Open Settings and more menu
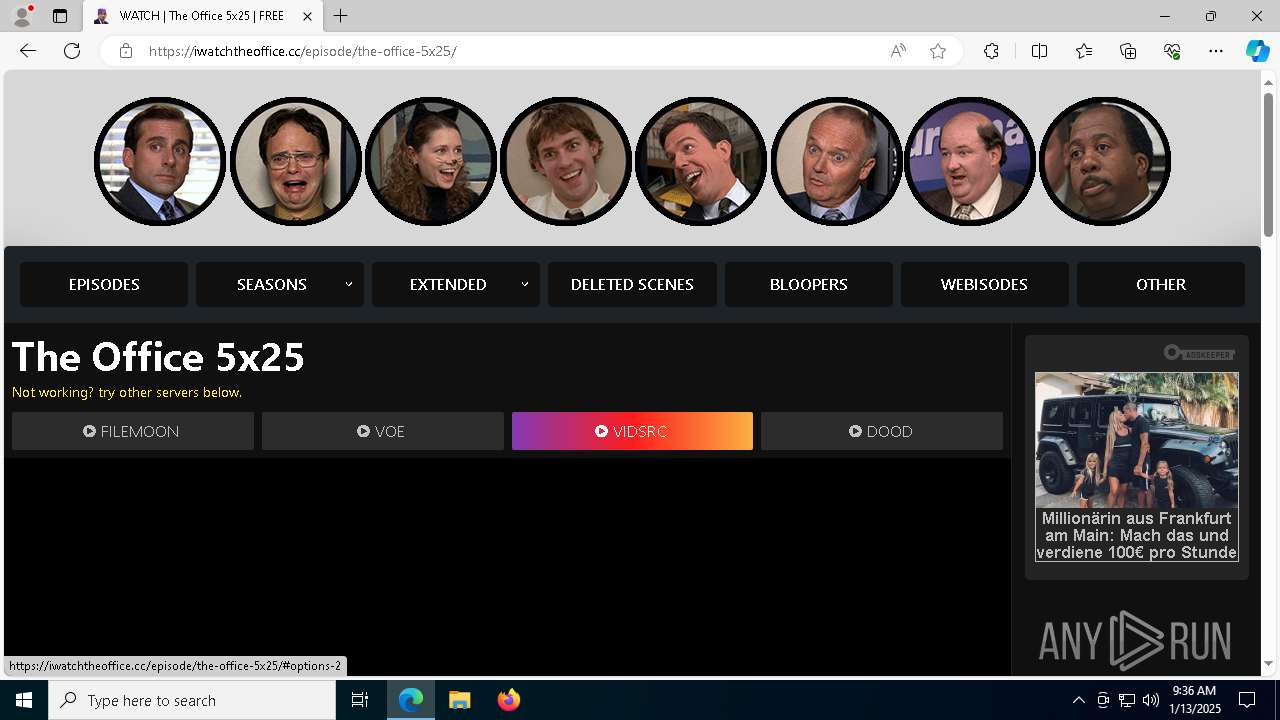 coord(1216,51)
